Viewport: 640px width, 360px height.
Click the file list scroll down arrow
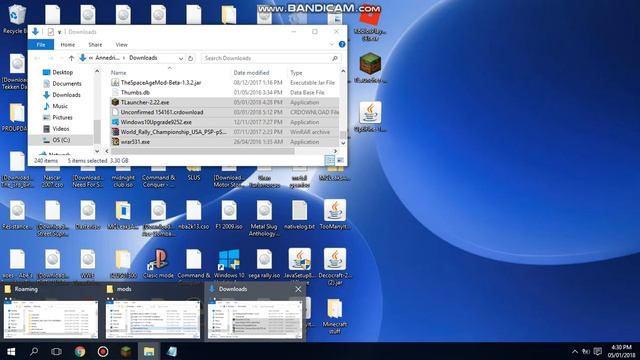tap(343, 143)
